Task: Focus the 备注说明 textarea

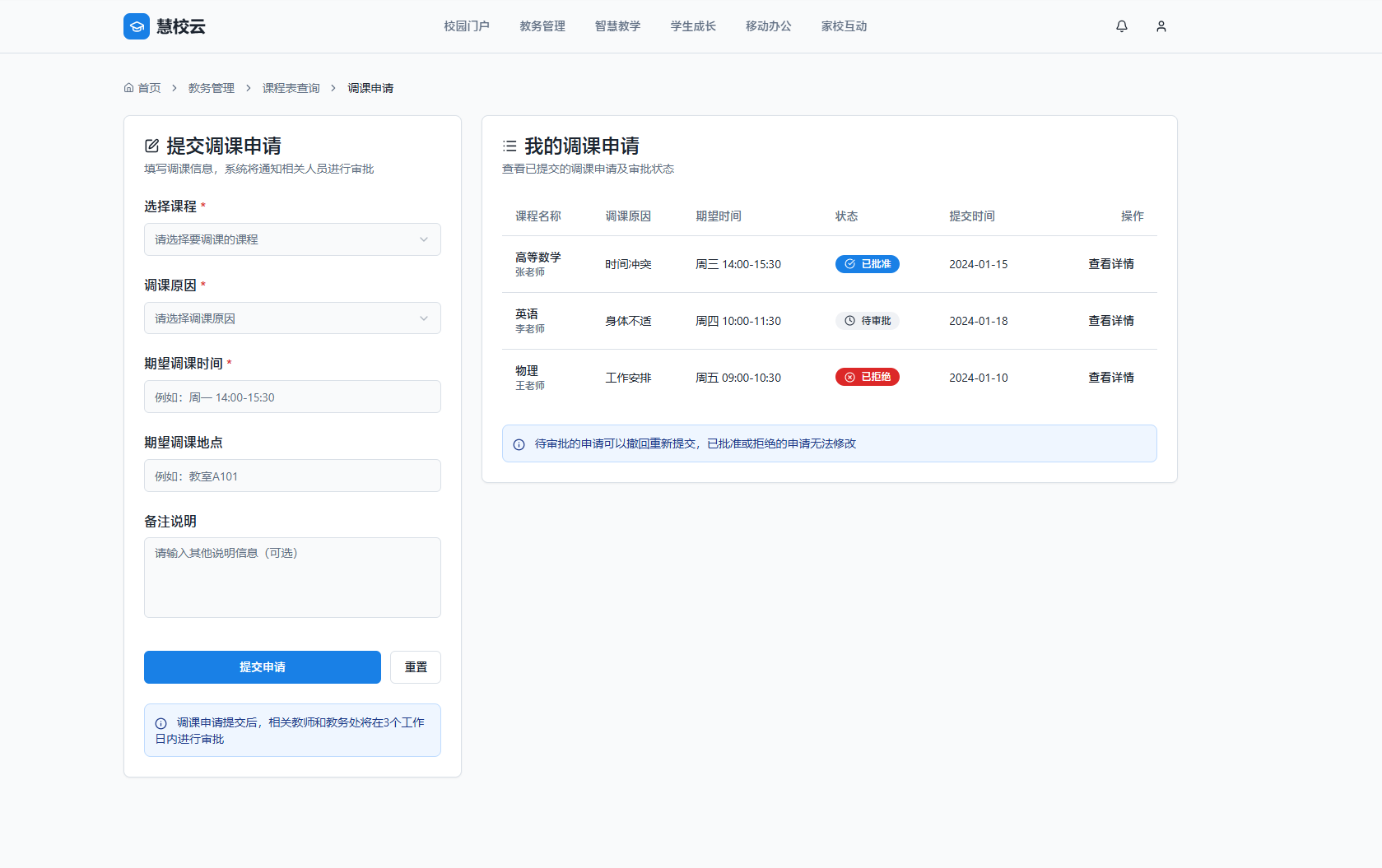Action: [x=292, y=578]
